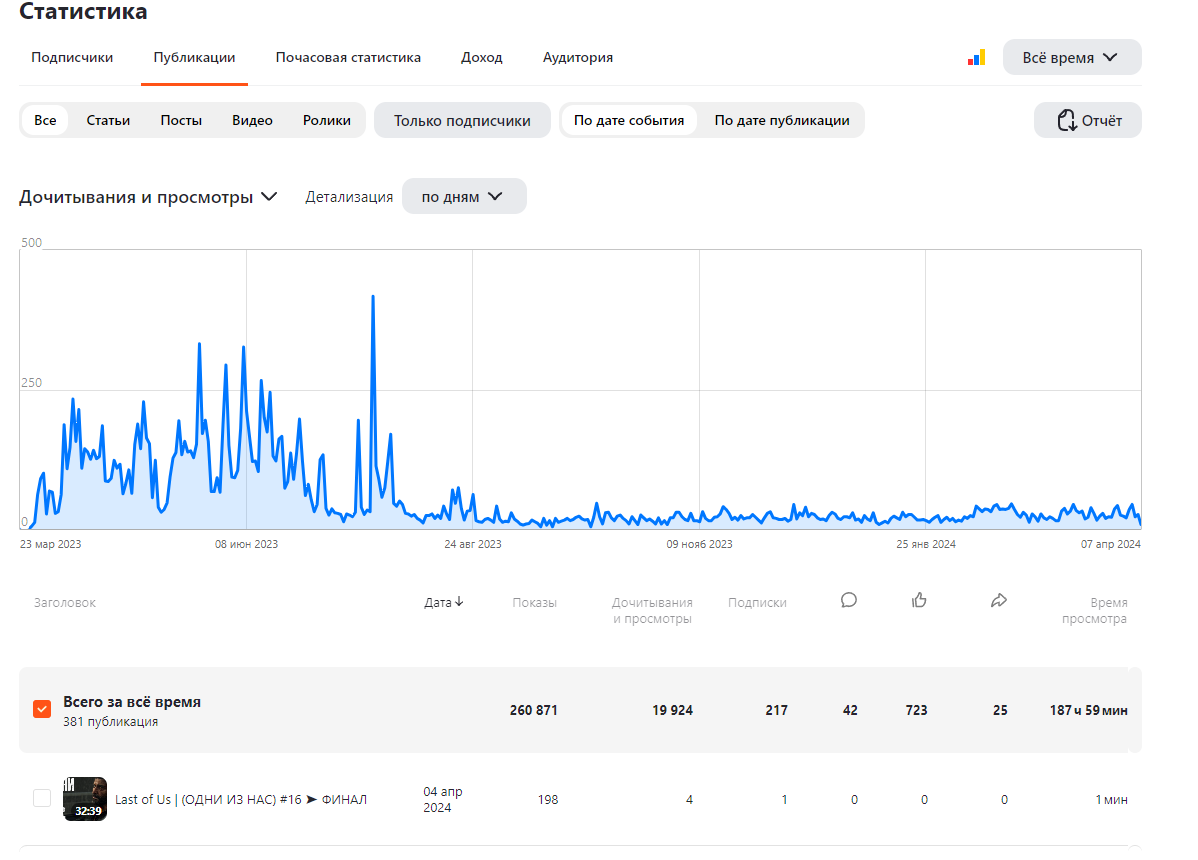This screenshot has height=860, width=1198.
Task: Click the Last of Us video thumbnail
Action: 85,799
